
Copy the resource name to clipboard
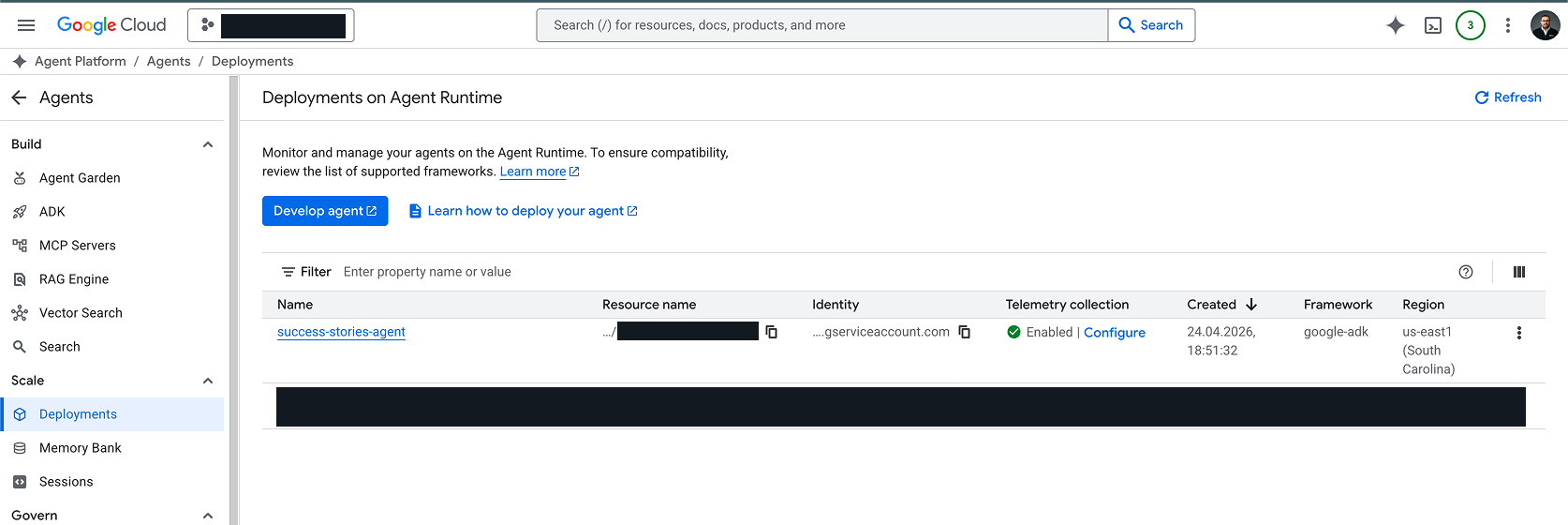coord(772,332)
